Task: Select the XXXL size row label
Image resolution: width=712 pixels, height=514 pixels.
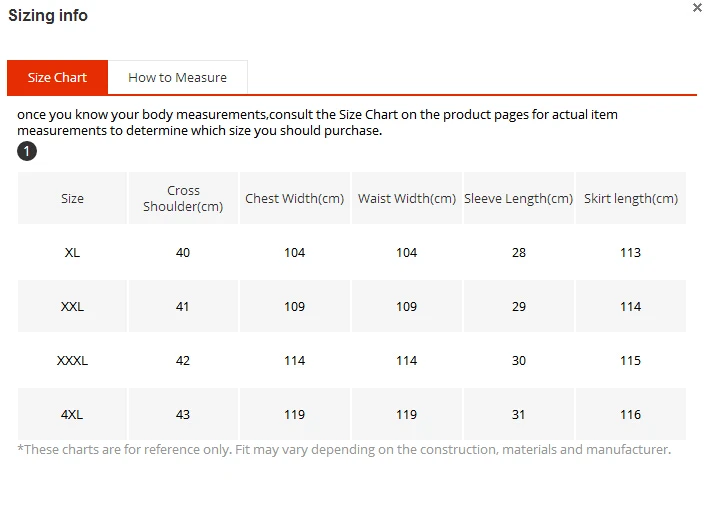Action: pos(72,361)
